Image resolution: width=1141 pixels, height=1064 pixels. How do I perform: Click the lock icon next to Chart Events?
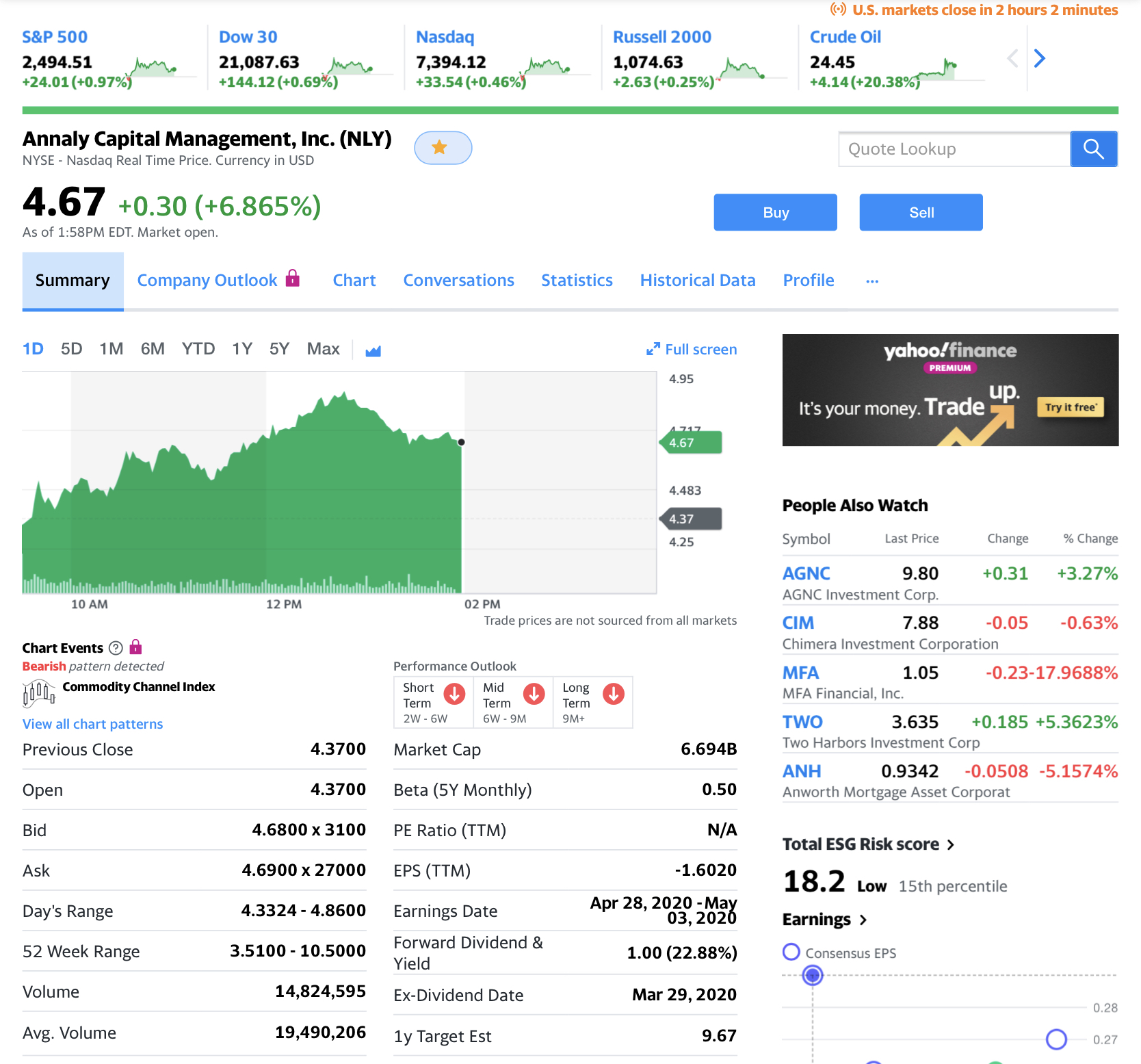[x=135, y=647]
